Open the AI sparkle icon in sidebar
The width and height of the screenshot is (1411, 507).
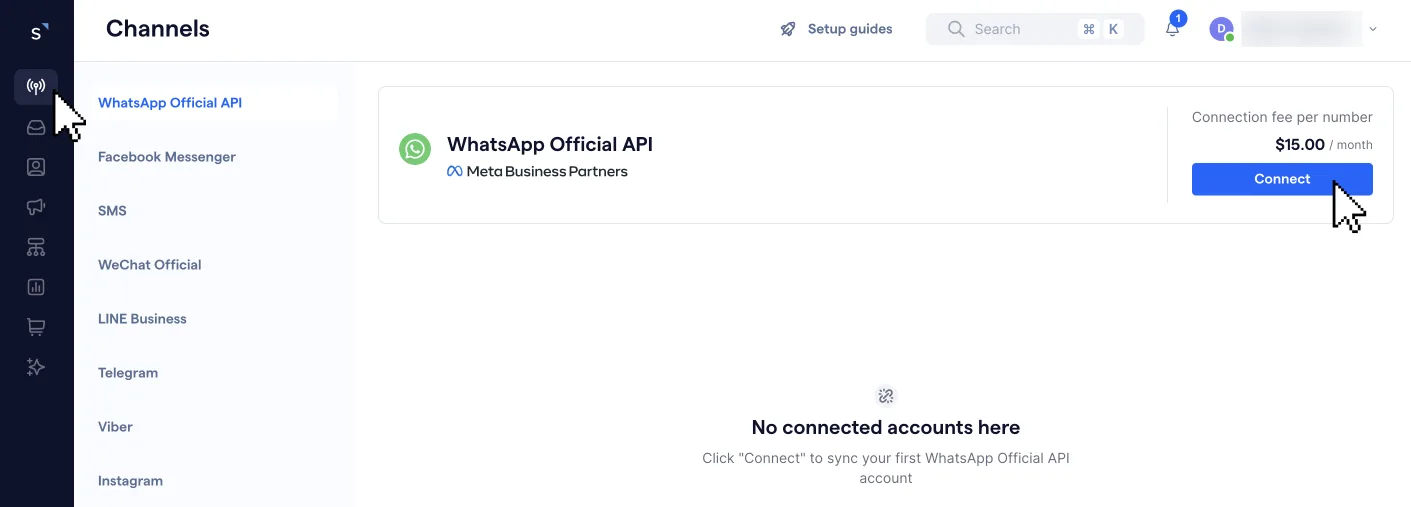(36, 367)
